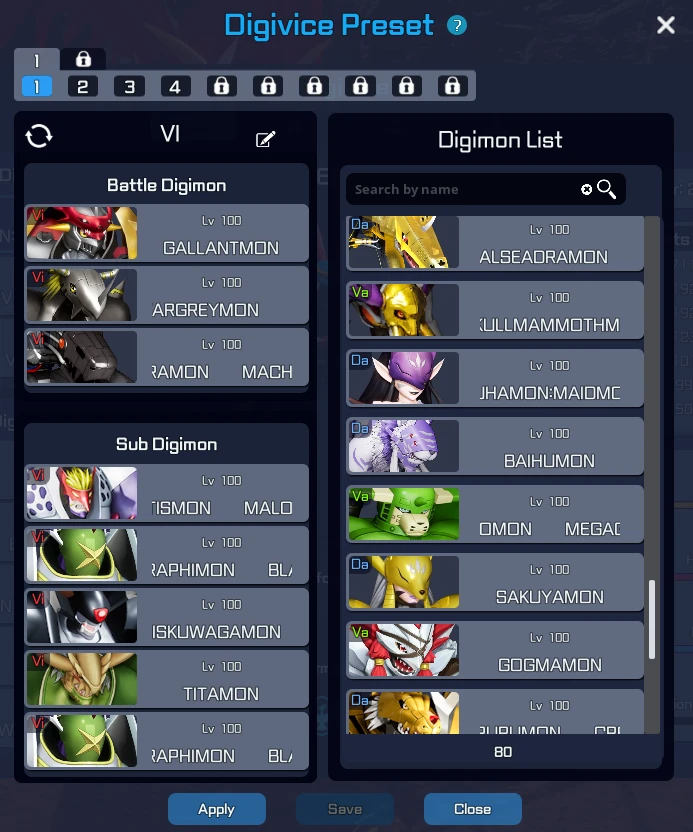Screen dimensions: 693x832
Task: Select Titamon in Sub Digimon
Action: pyautogui.click(x=167, y=679)
